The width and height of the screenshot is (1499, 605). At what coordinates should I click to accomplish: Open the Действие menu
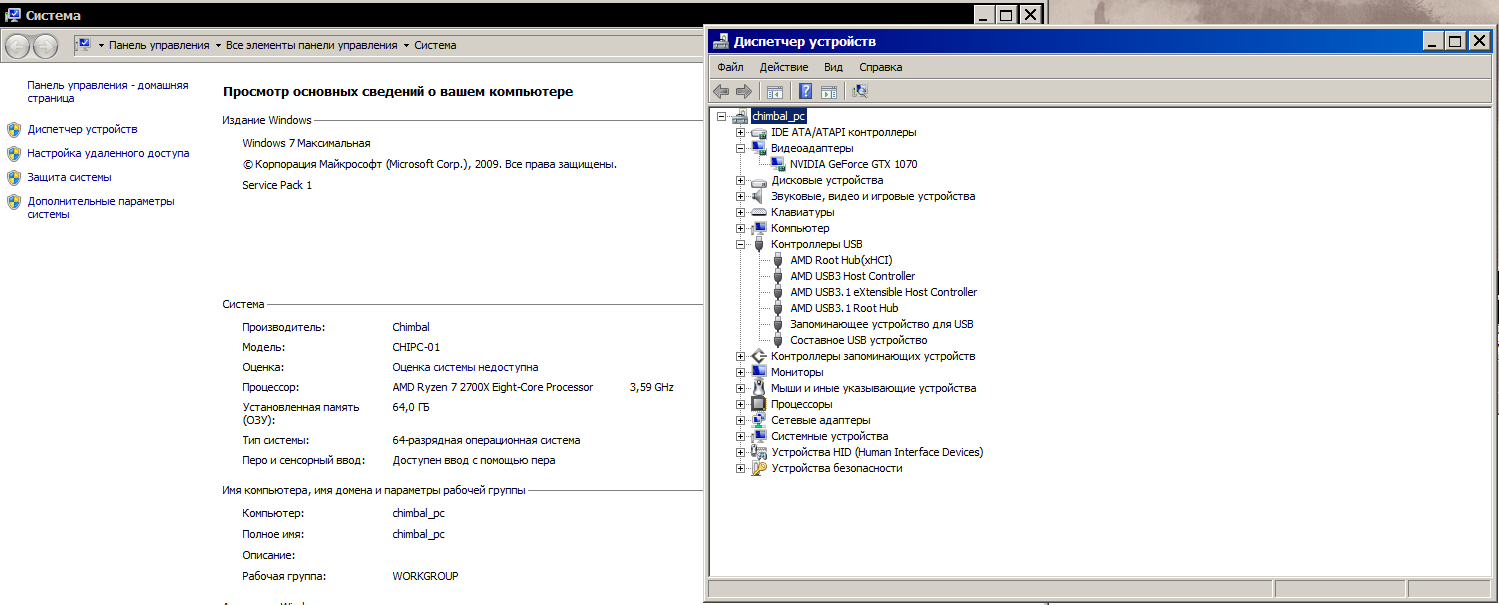[784, 67]
